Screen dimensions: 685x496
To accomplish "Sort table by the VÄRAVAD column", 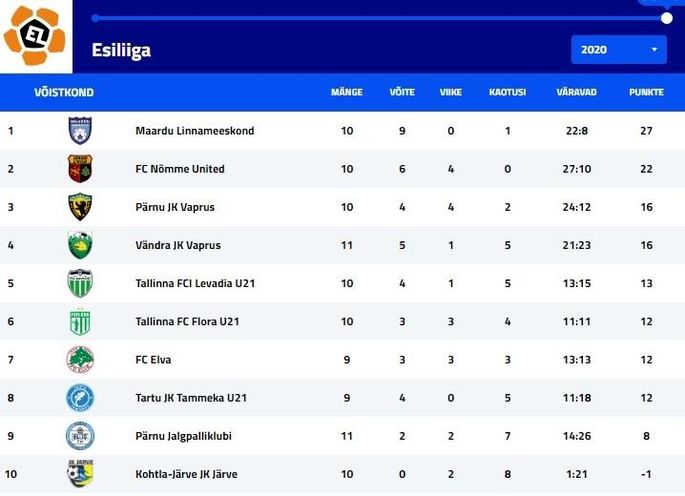I will (576, 92).
